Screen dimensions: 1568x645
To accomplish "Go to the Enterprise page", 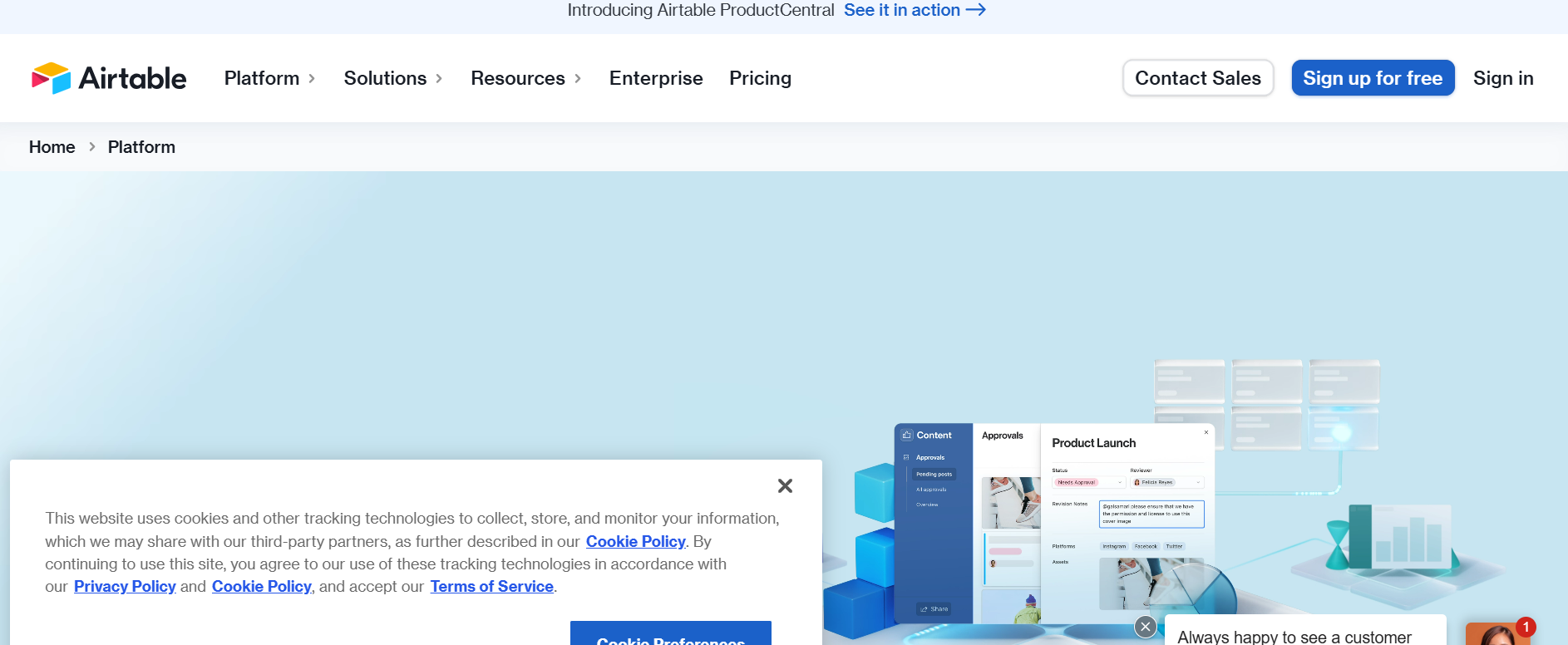I will [656, 78].
